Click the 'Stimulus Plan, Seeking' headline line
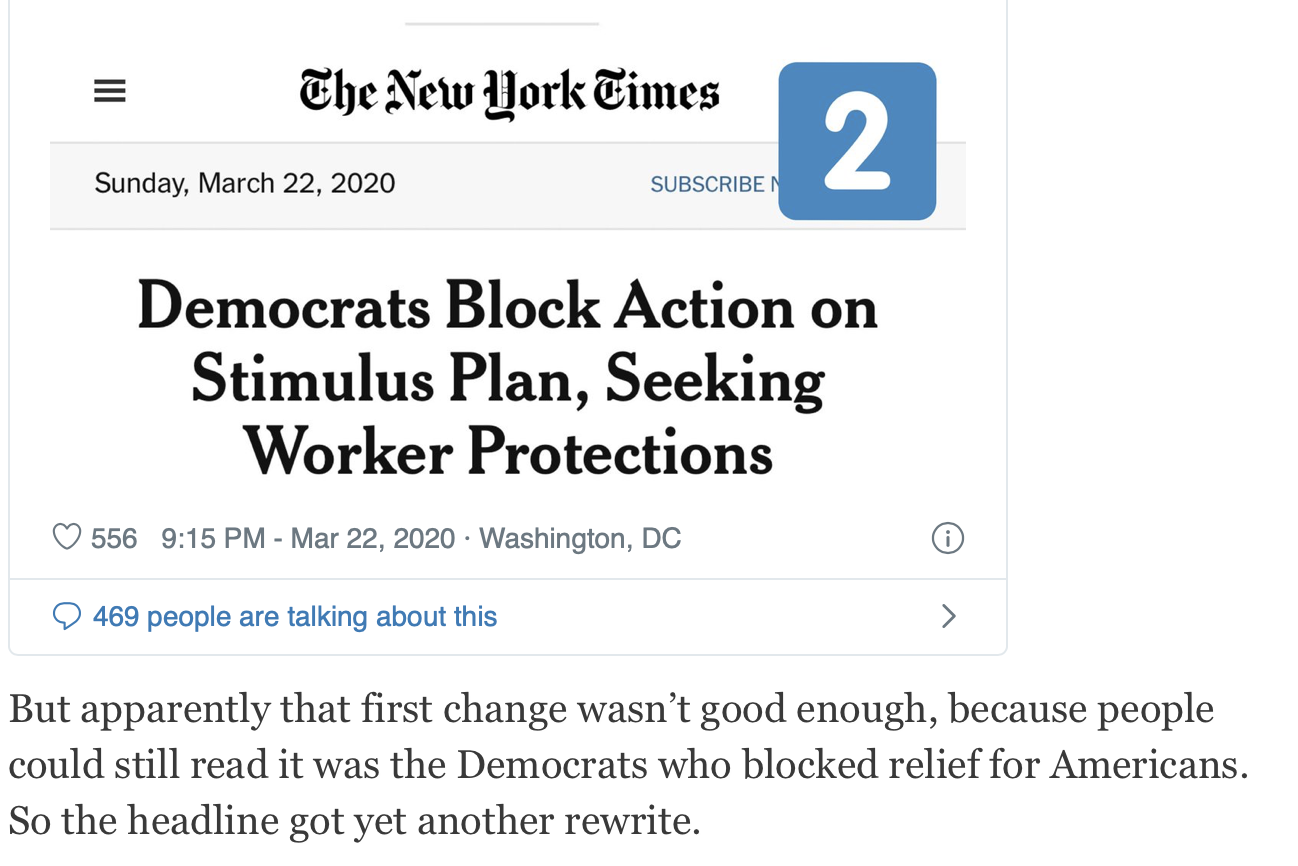 tap(508, 380)
